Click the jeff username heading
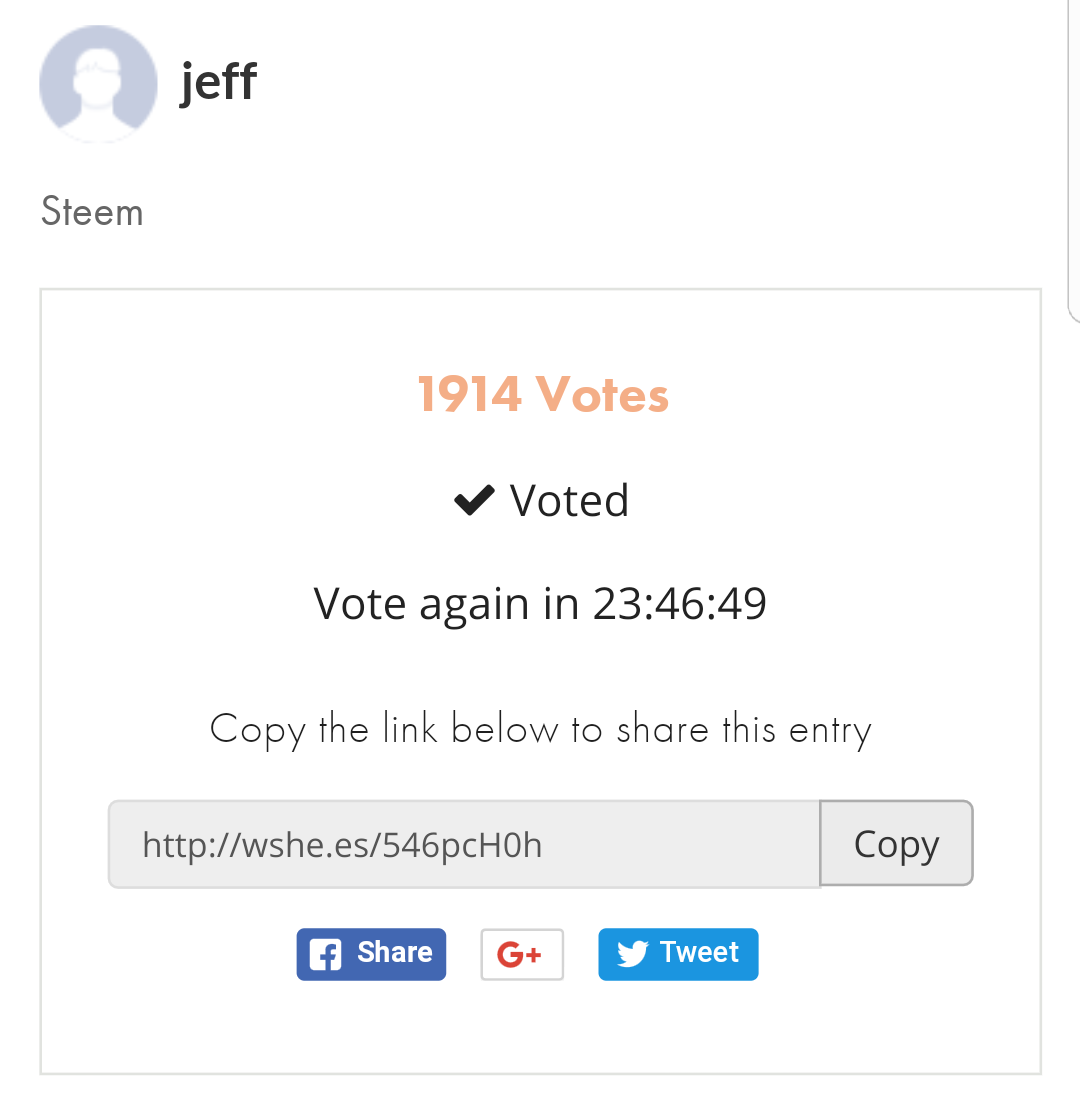This screenshot has height=1114, width=1080. point(218,83)
